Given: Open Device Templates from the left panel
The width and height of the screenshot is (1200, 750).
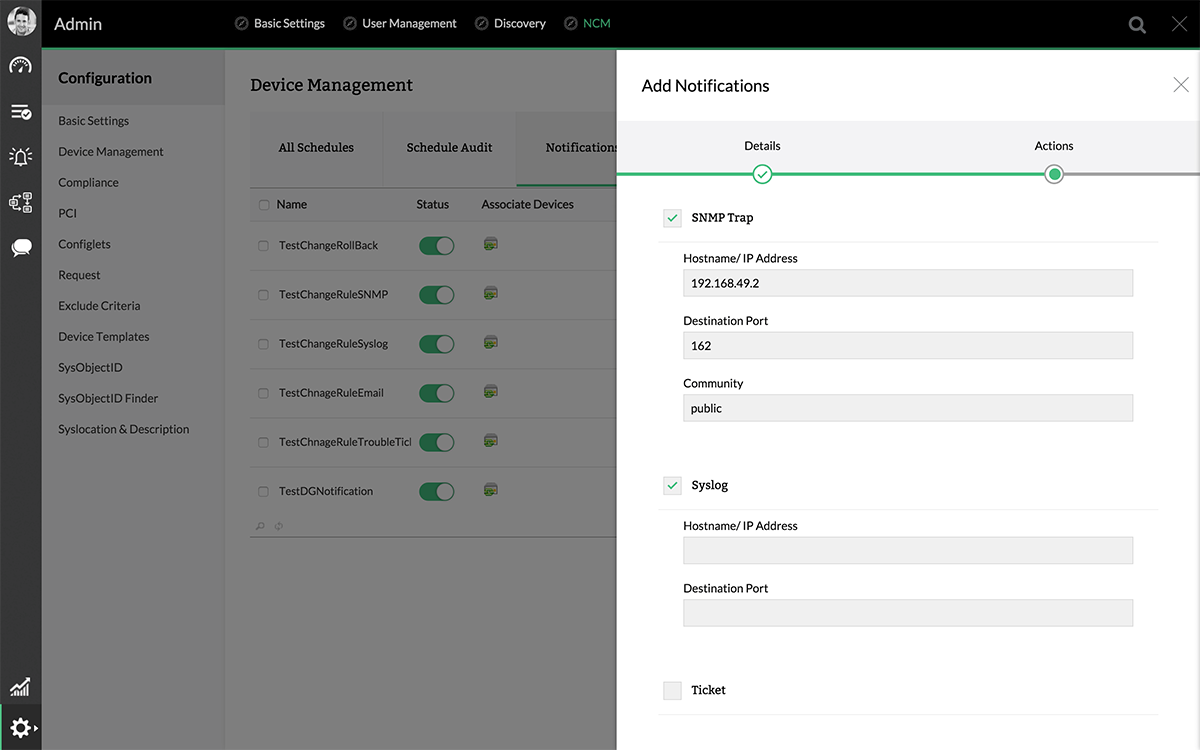Looking at the screenshot, I should pyautogui.click(x=103, y=336).
